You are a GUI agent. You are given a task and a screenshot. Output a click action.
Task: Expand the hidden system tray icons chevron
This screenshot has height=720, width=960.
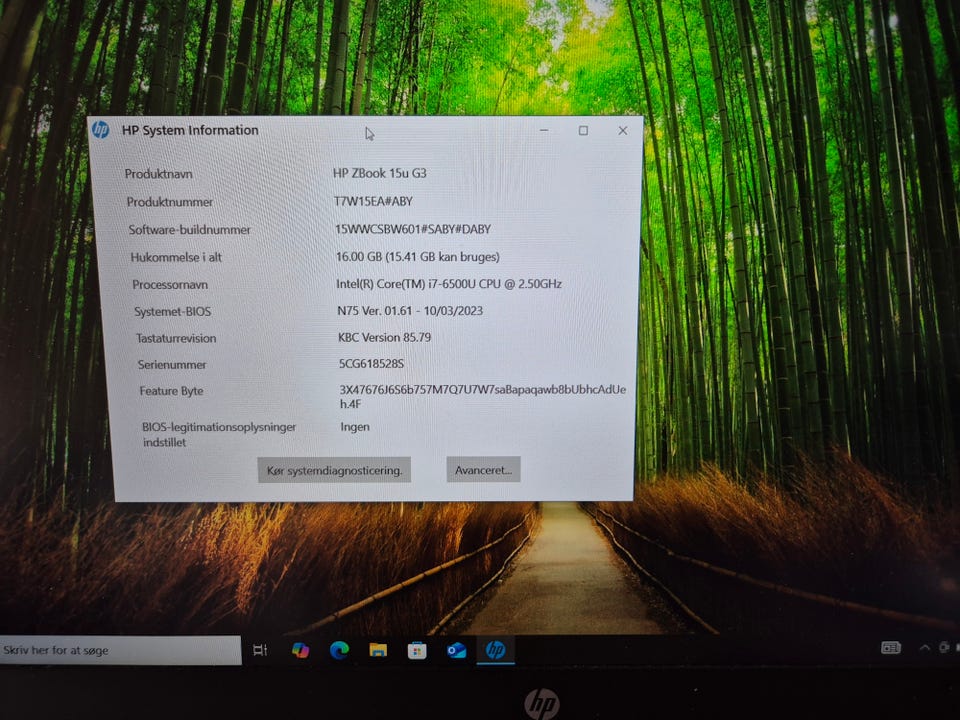click(924, 648)
